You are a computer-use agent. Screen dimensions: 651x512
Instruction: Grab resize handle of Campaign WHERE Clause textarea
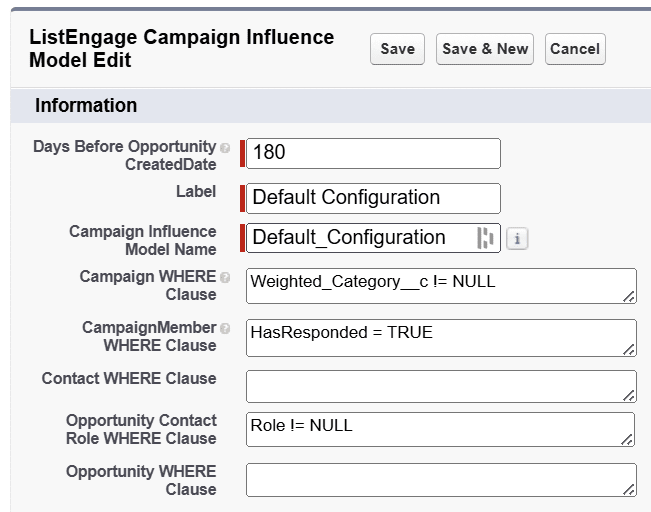pos(629,296)
